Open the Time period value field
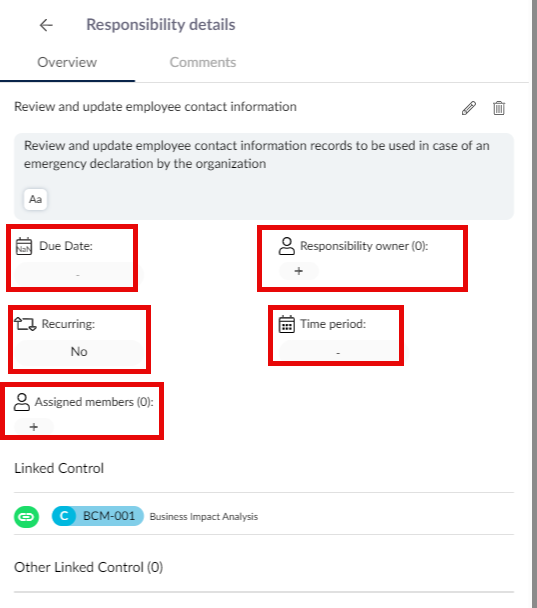This screenshot has height=608, width=537. (338, 353)
